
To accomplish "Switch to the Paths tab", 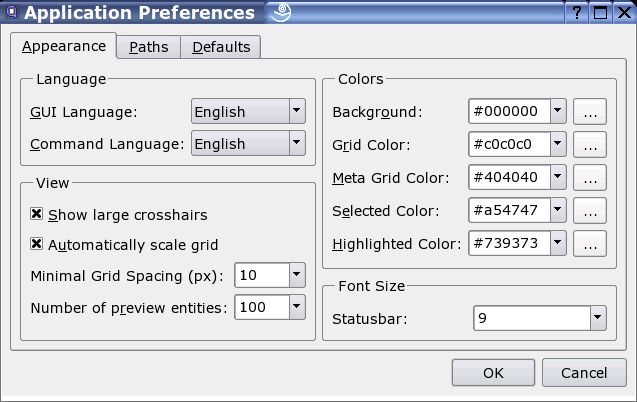I will 149,47.
